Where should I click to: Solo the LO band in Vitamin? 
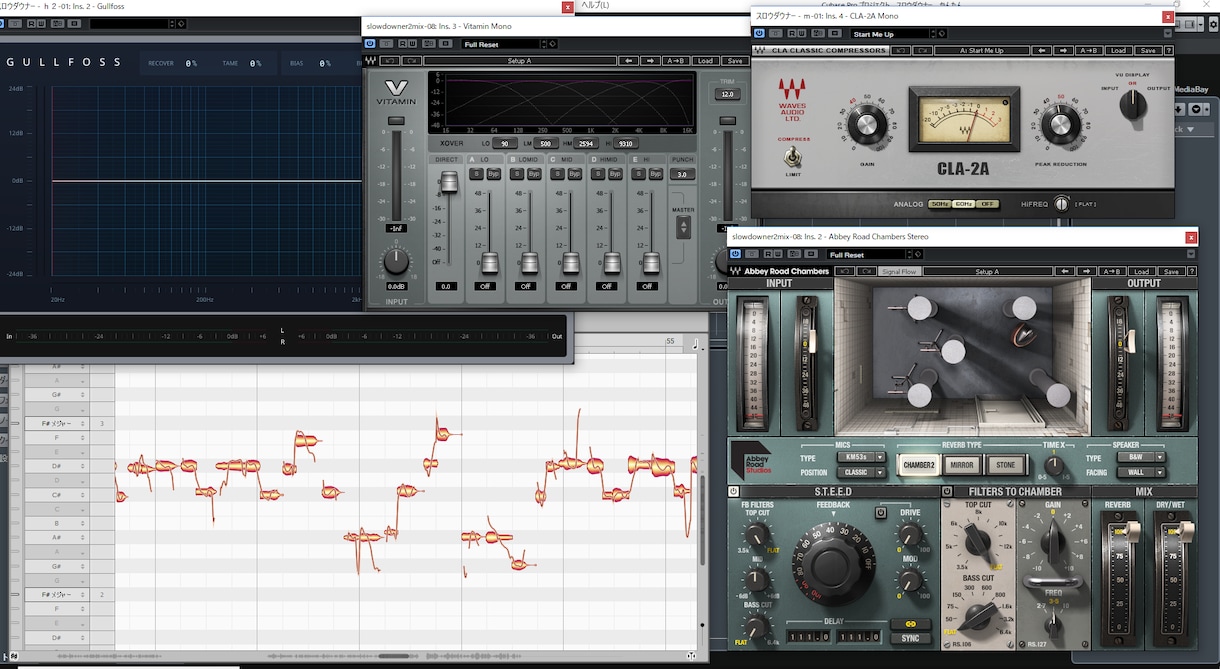pos(478,174)
